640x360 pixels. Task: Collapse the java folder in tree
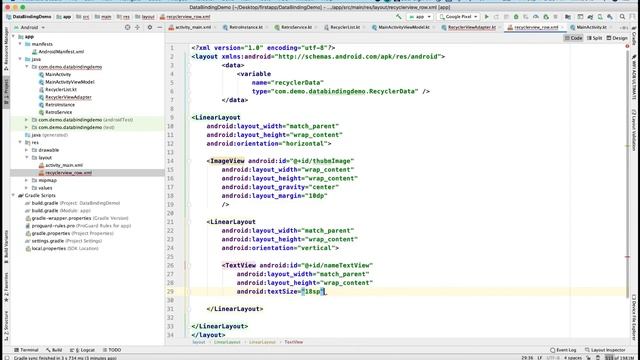click(20, 59)
